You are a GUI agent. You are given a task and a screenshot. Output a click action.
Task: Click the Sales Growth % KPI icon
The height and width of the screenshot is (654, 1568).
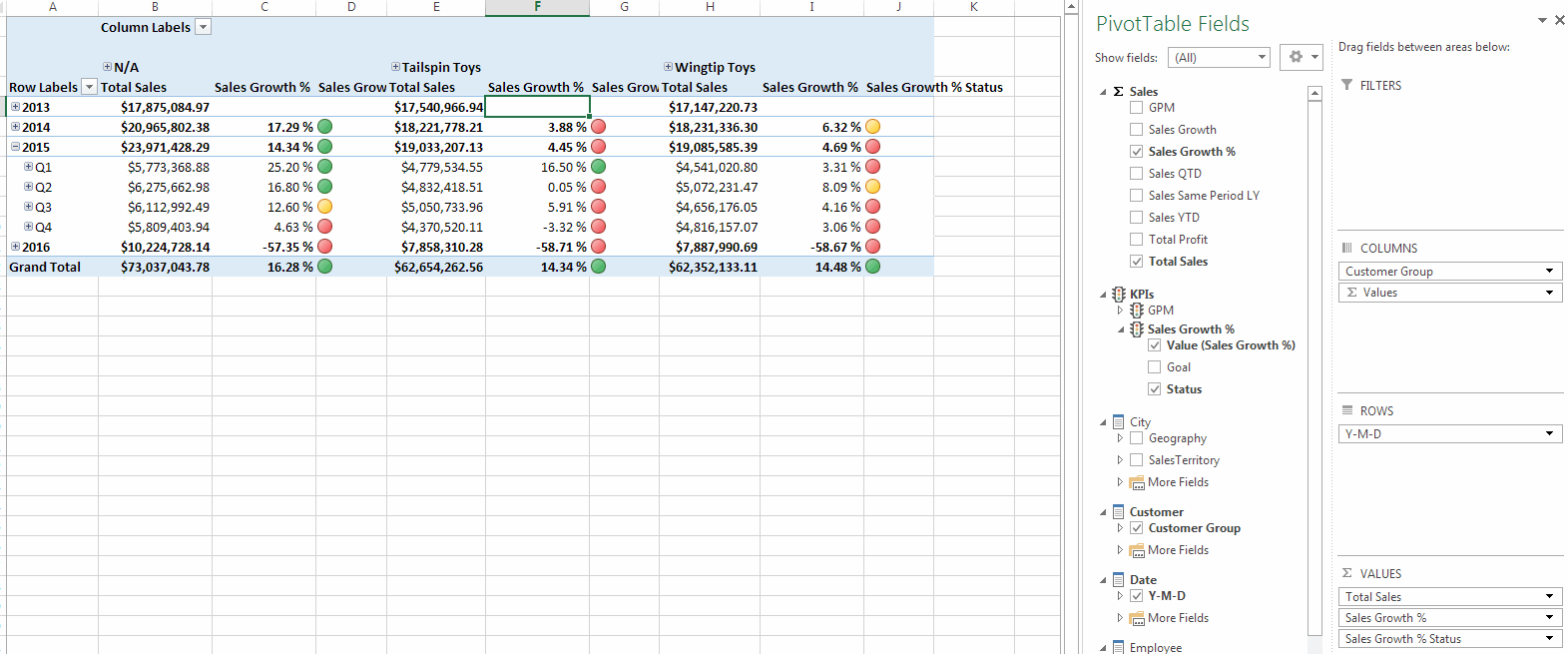(1137, 328)
